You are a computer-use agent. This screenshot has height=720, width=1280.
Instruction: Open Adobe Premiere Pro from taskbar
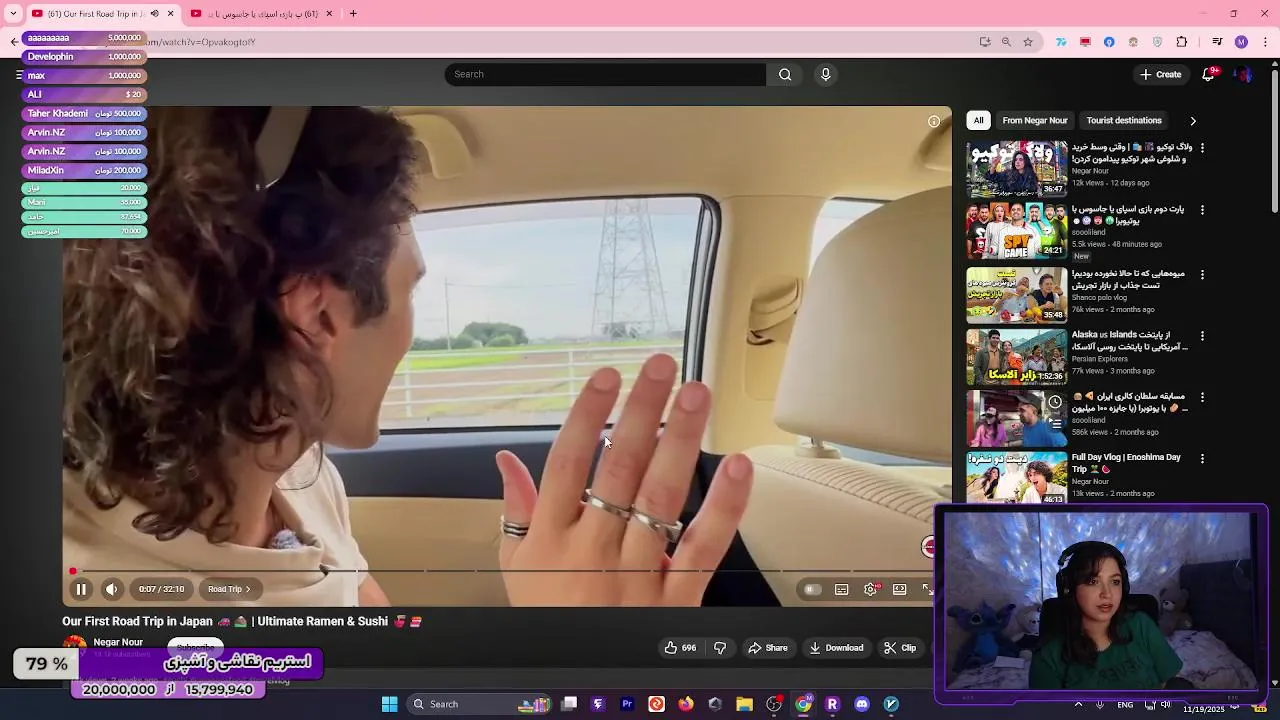[x=627, y=704]
